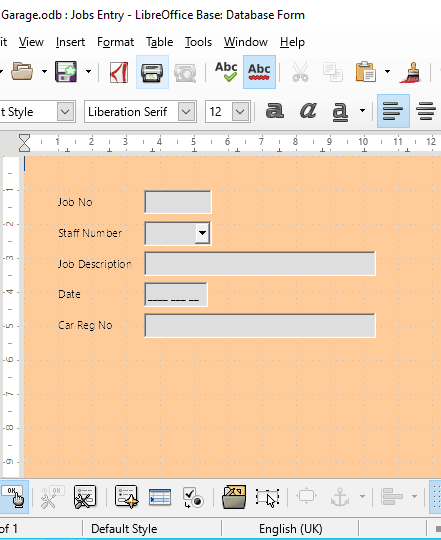Click the Copy icon
Image resolution: width=441 pixels, height=540 pixels.
[x=333, y=72]
